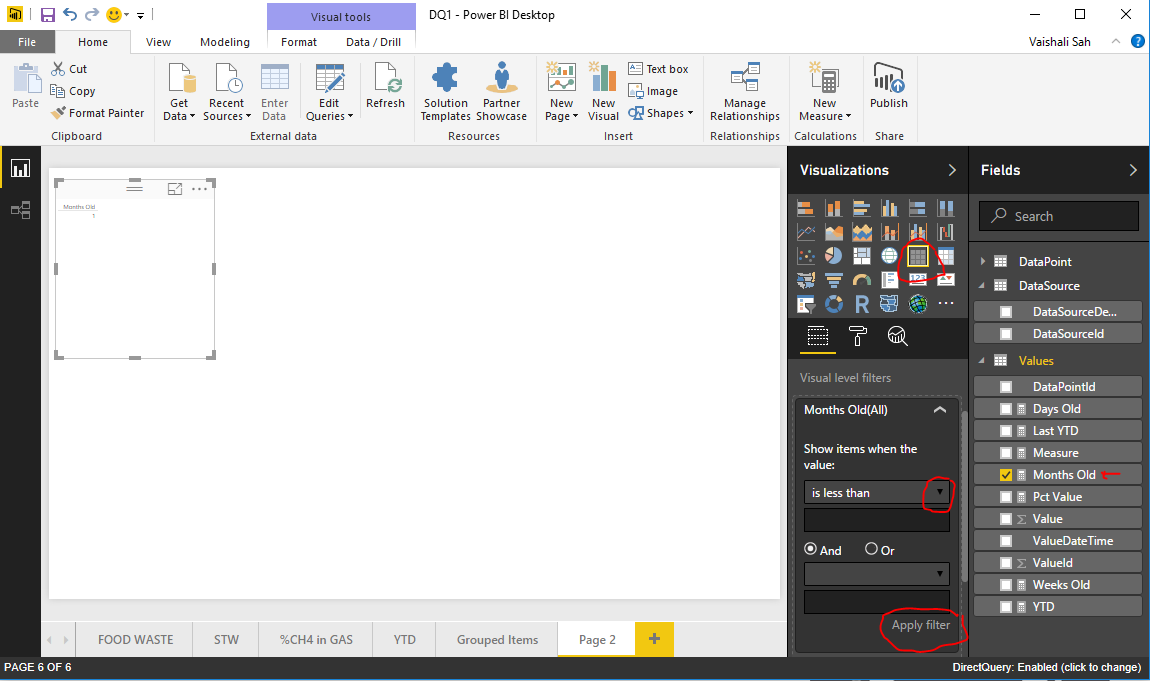Viewport: 1150px width, 681px height.
Task: Switch to the Fields well pane
Action: coord(818,336)
